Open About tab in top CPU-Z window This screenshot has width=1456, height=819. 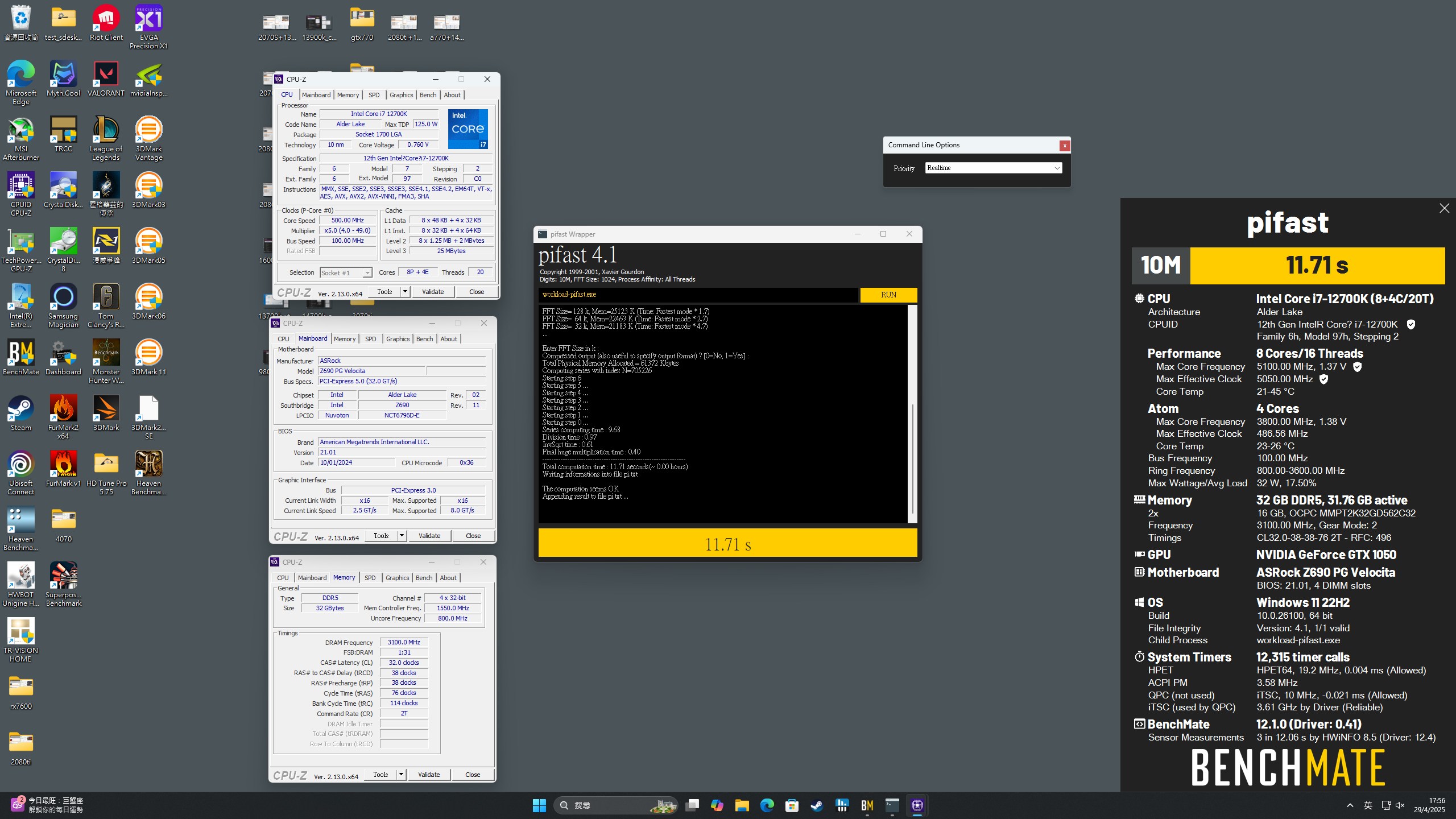click(x=452, y=95)
